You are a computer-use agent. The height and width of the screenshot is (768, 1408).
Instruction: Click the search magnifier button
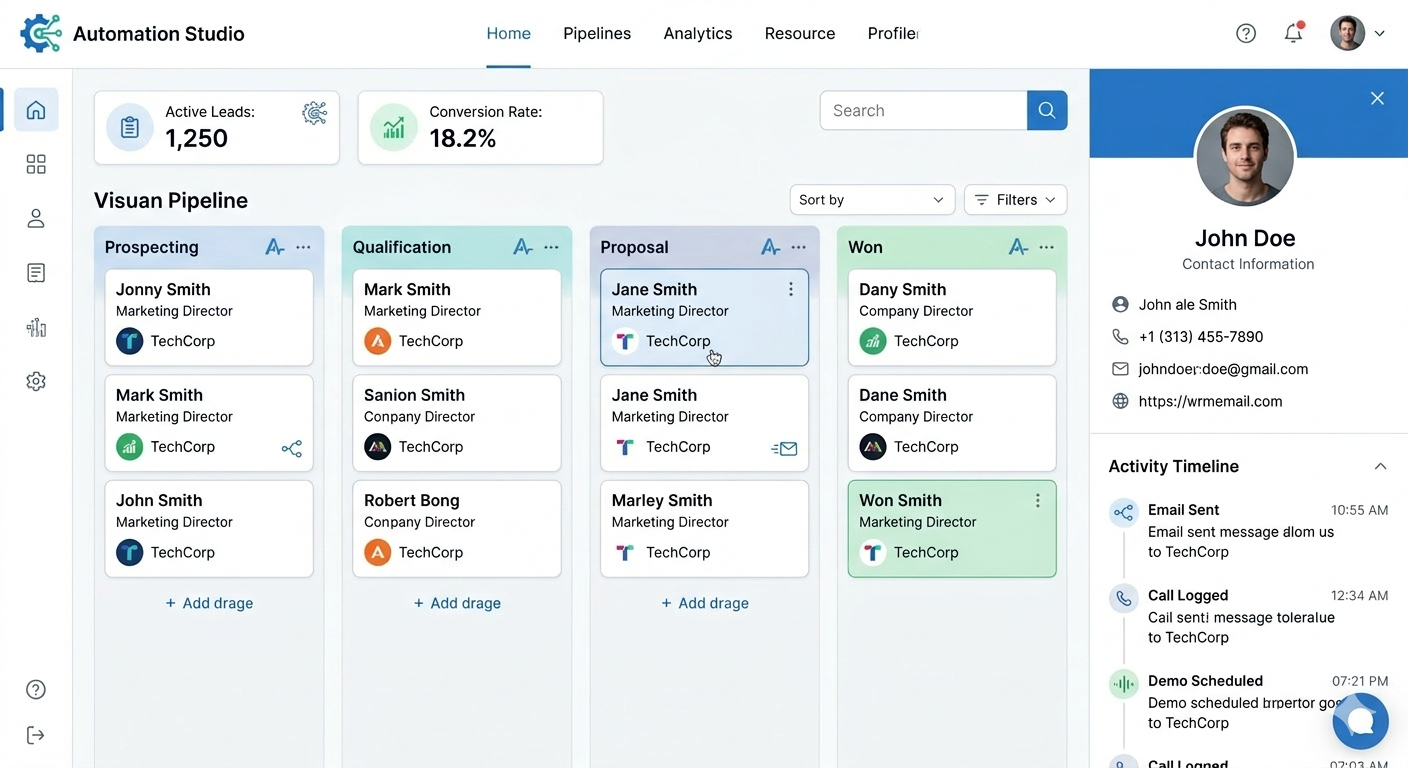click(x=1047, y=111)
